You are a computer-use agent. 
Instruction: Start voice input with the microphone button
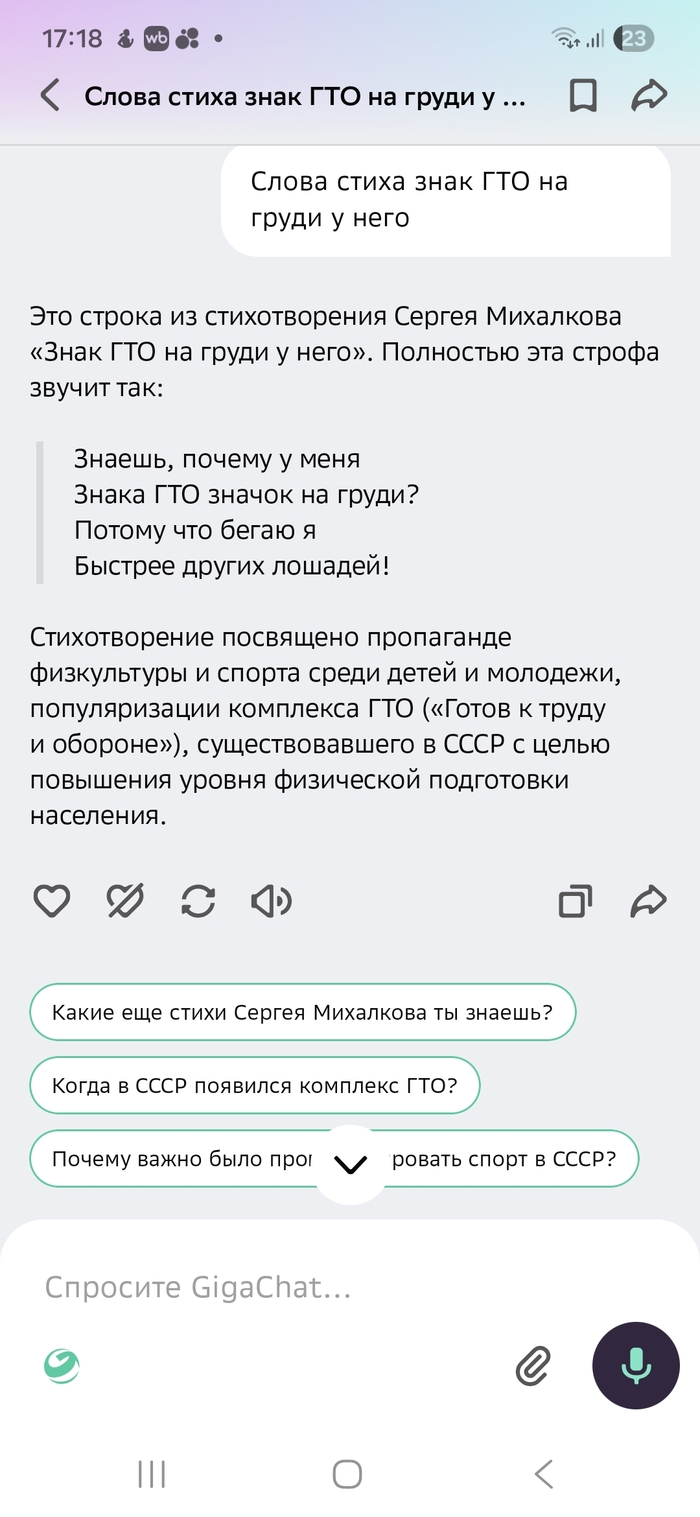point(635,1364)
